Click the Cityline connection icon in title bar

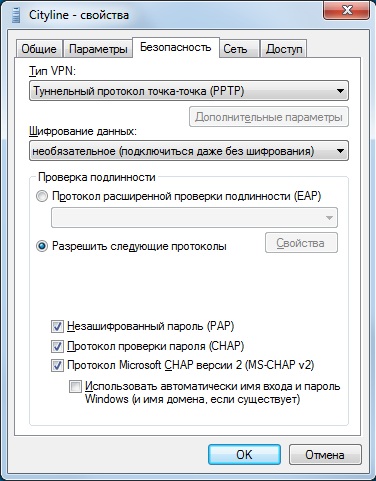(x=18, y=15)
